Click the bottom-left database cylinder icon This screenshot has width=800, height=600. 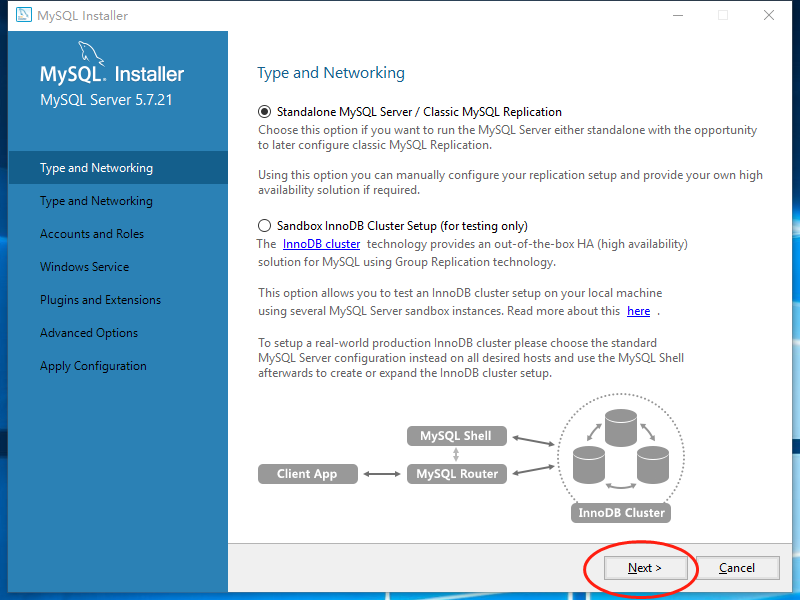pos(589,465)
